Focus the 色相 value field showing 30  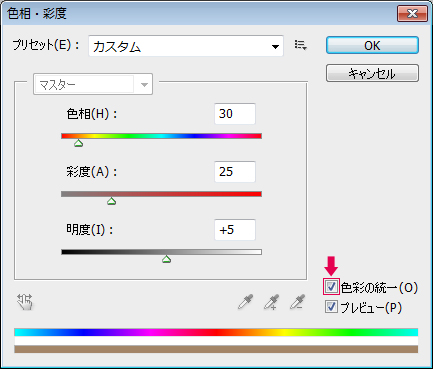pyautogui.click(x=235, y=114)
